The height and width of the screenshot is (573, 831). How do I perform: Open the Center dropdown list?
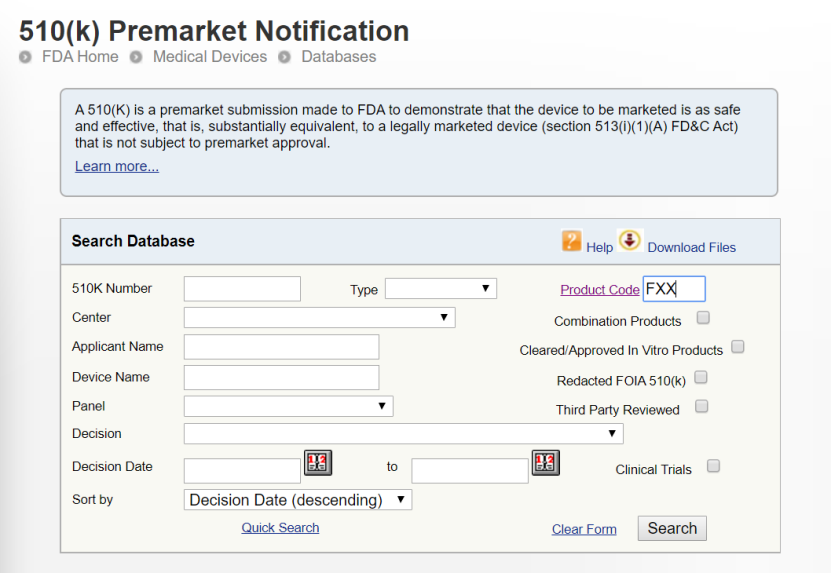pos(320,318)
